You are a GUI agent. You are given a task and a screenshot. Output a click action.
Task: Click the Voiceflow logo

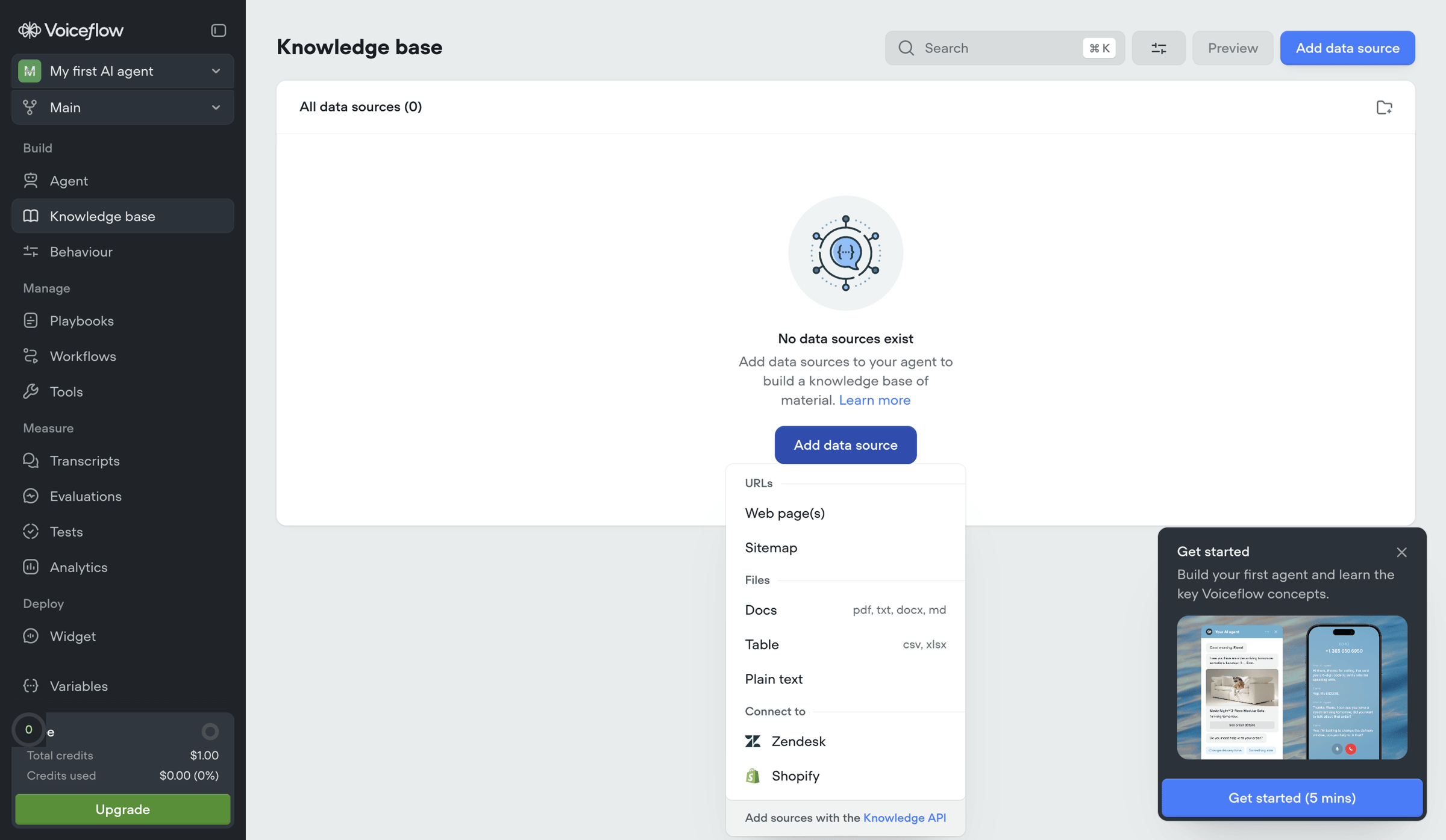point(70,30)
